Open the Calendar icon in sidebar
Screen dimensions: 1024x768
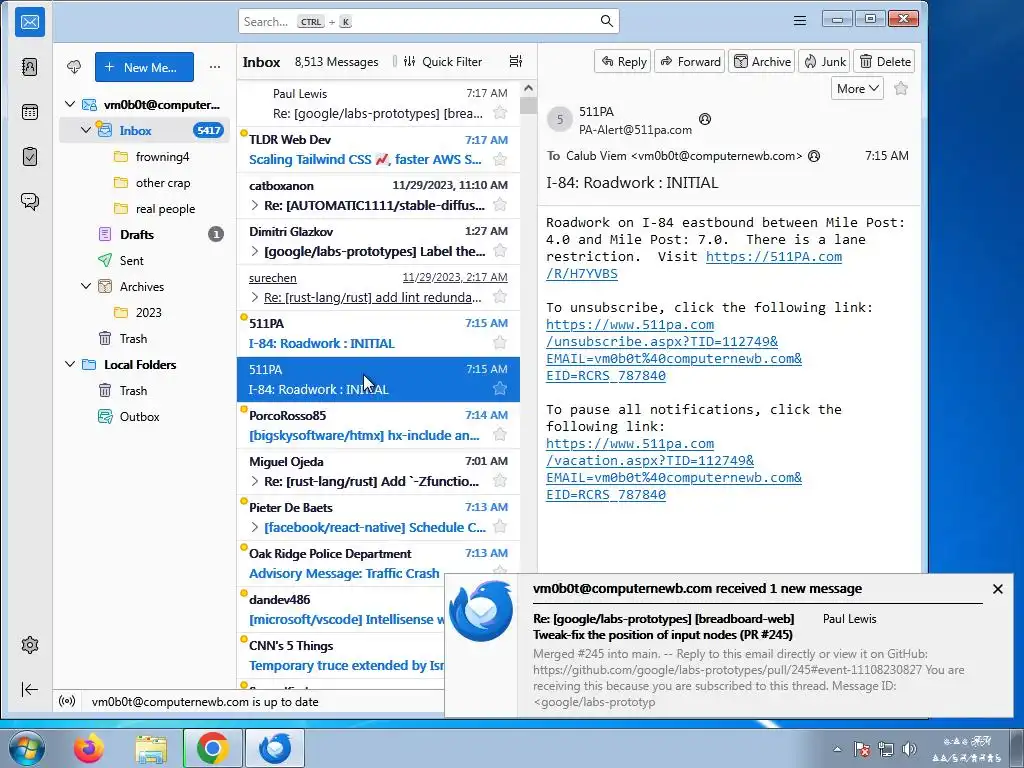coord(29,112)
